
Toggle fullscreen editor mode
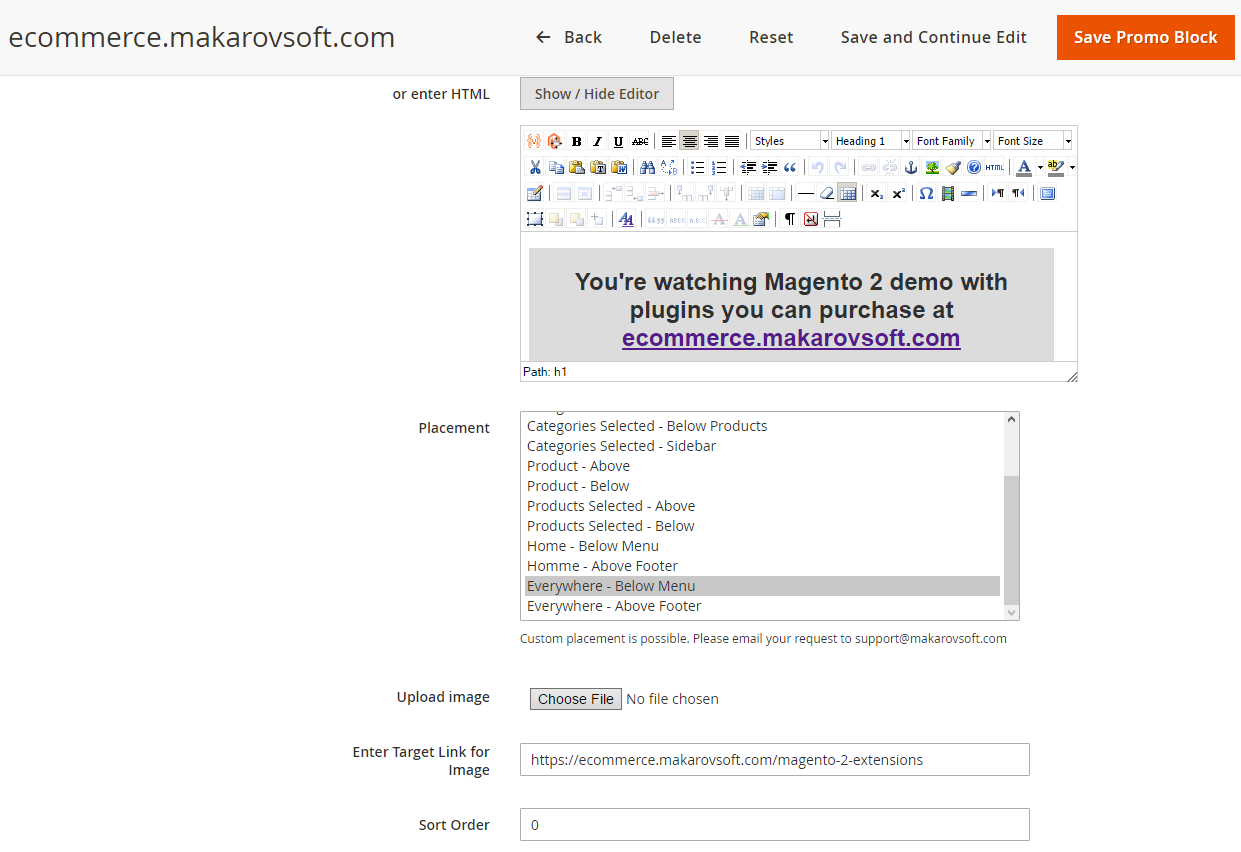point(1047,193)
